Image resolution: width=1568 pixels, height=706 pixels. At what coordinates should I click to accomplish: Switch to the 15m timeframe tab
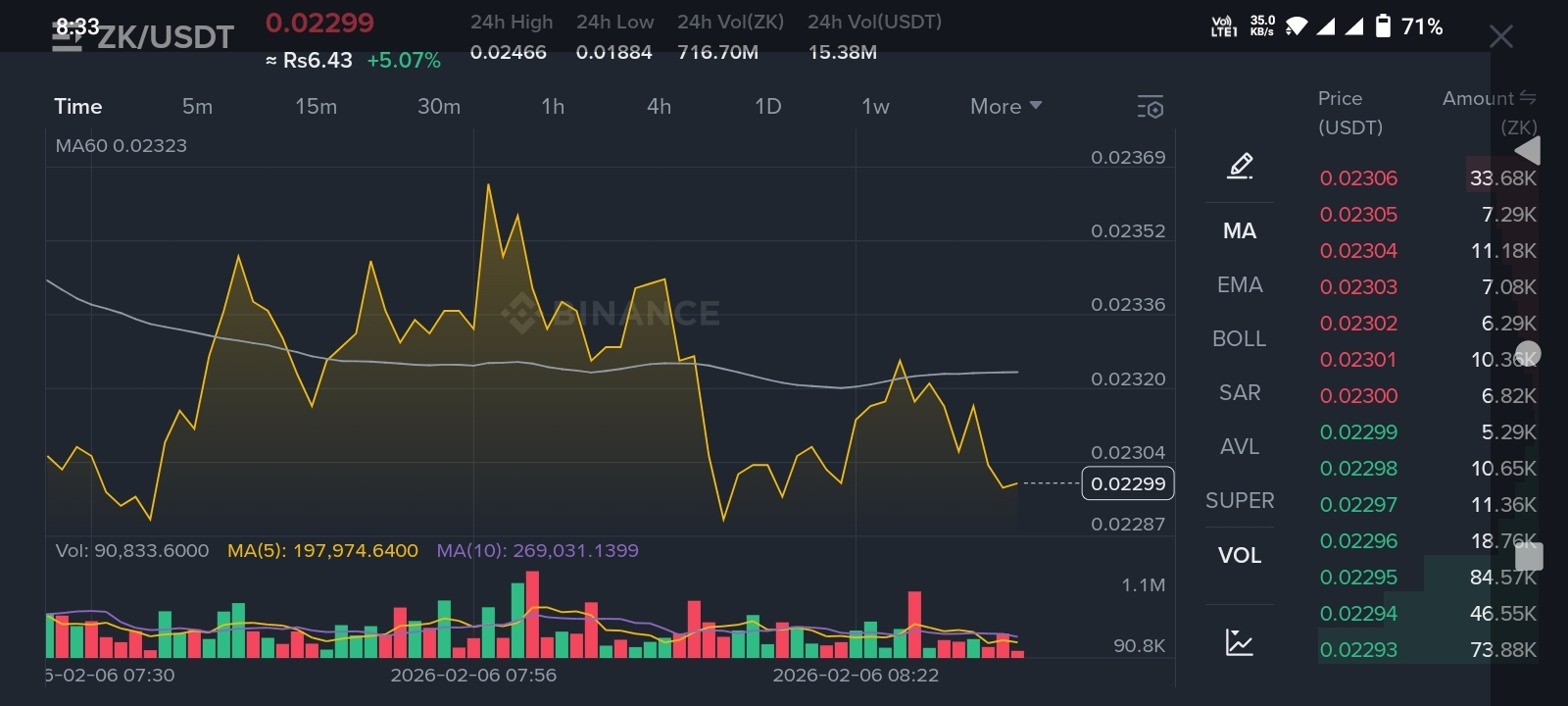(x=316, y=106)
